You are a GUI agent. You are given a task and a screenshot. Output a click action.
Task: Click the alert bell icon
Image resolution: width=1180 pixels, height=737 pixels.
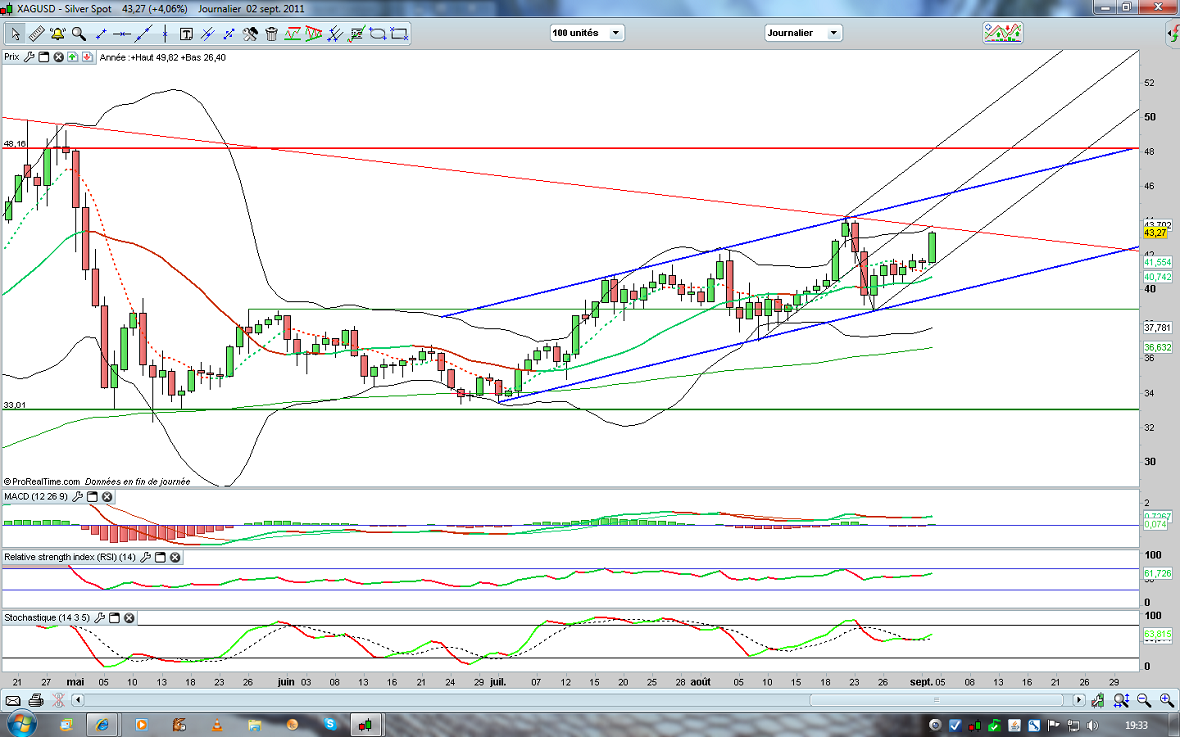pos(57,33)
